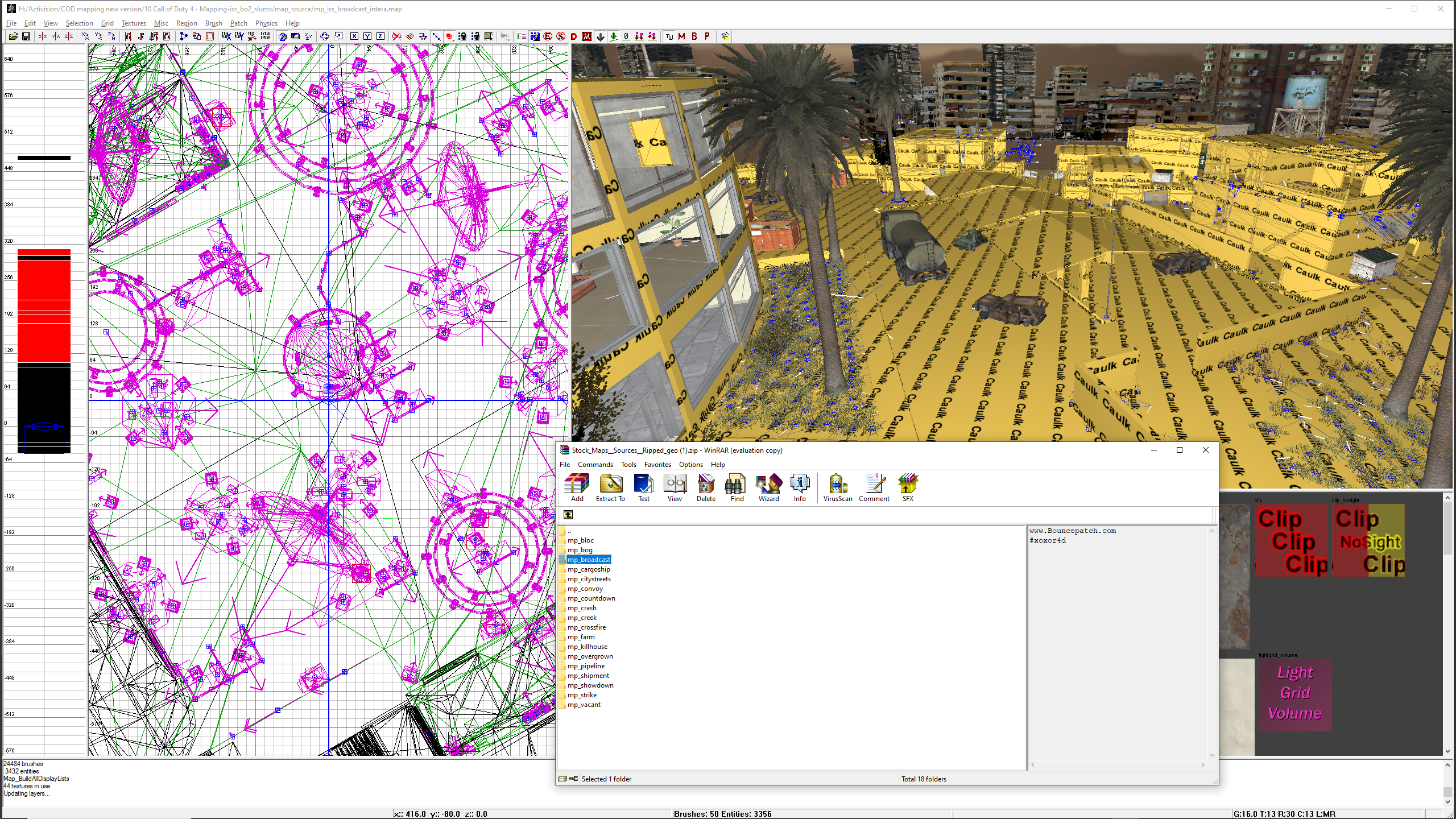The image size is (1456, 819).
Task: Click the Tex 90 rotate toolbar icon
Action: point(251,36)
